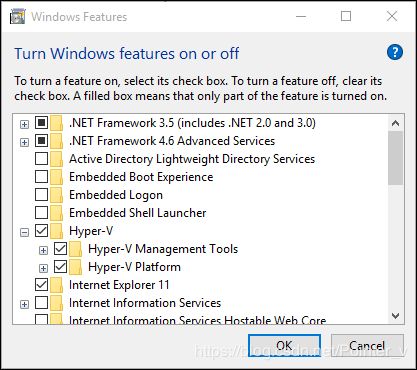The height and width of the screenshot is (370, 417).
Task: Confirm changes with the OK button
Action: click(284, 346)
